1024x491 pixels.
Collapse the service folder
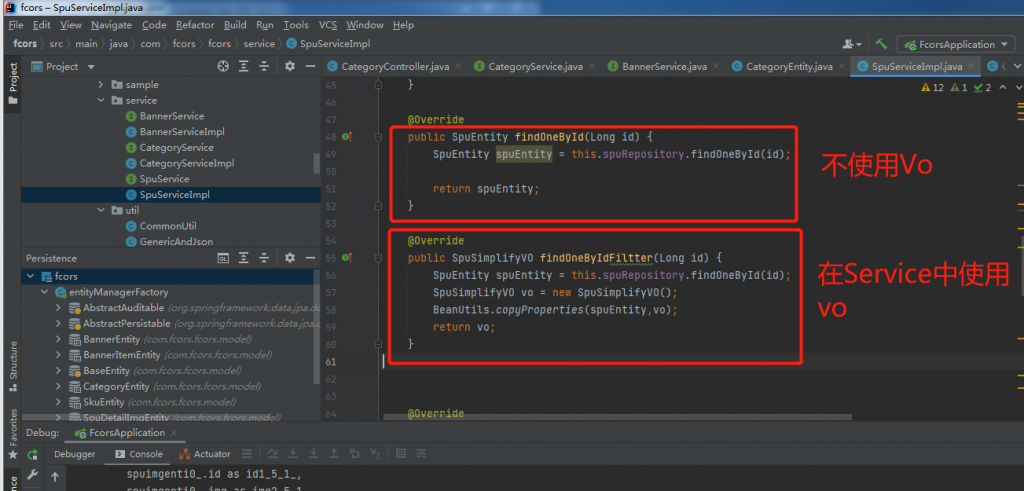(x=101, y=101)
